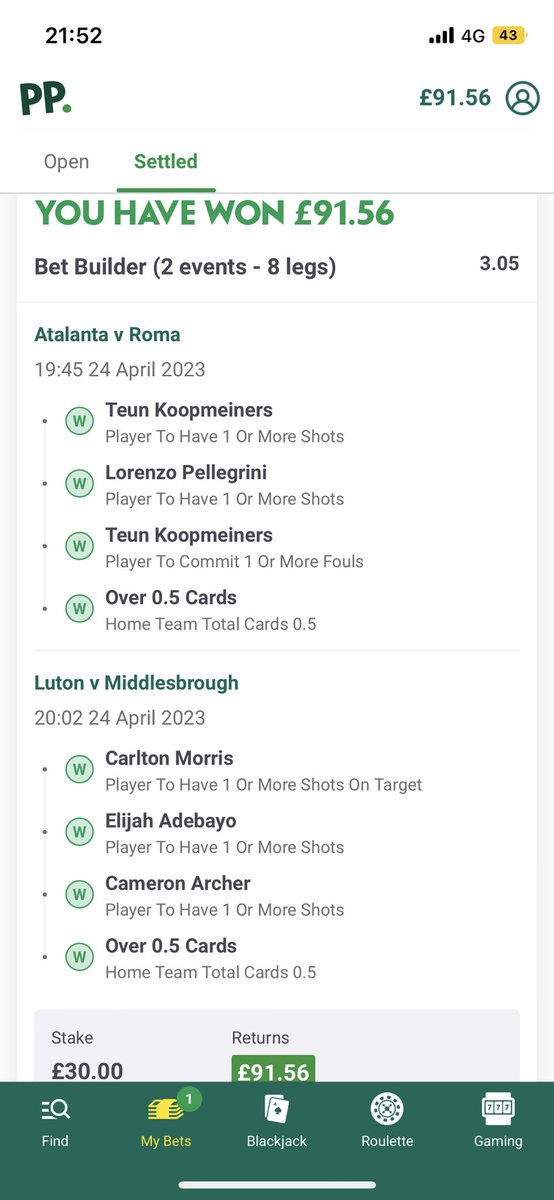Tap Lorenzo Pellegrini win status icon
Screen dimensions: 554x1200
coord(79,483)
